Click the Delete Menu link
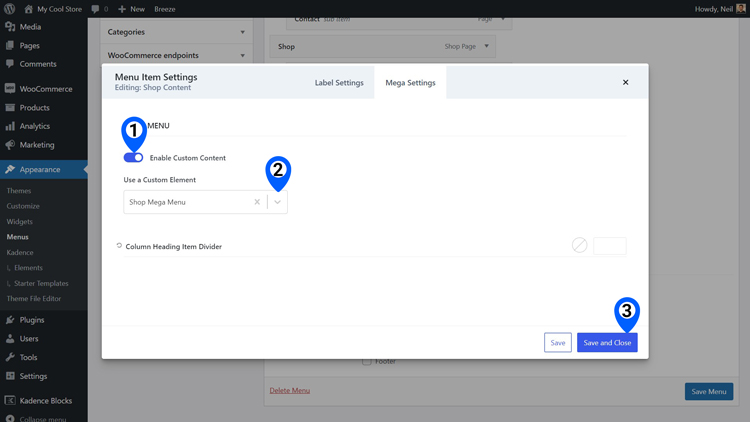 pos(289,390)
